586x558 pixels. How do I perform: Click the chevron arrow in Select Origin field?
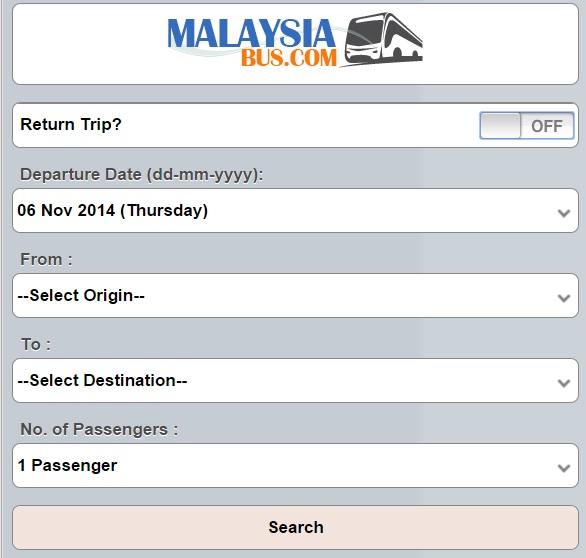tap(564, 298)
